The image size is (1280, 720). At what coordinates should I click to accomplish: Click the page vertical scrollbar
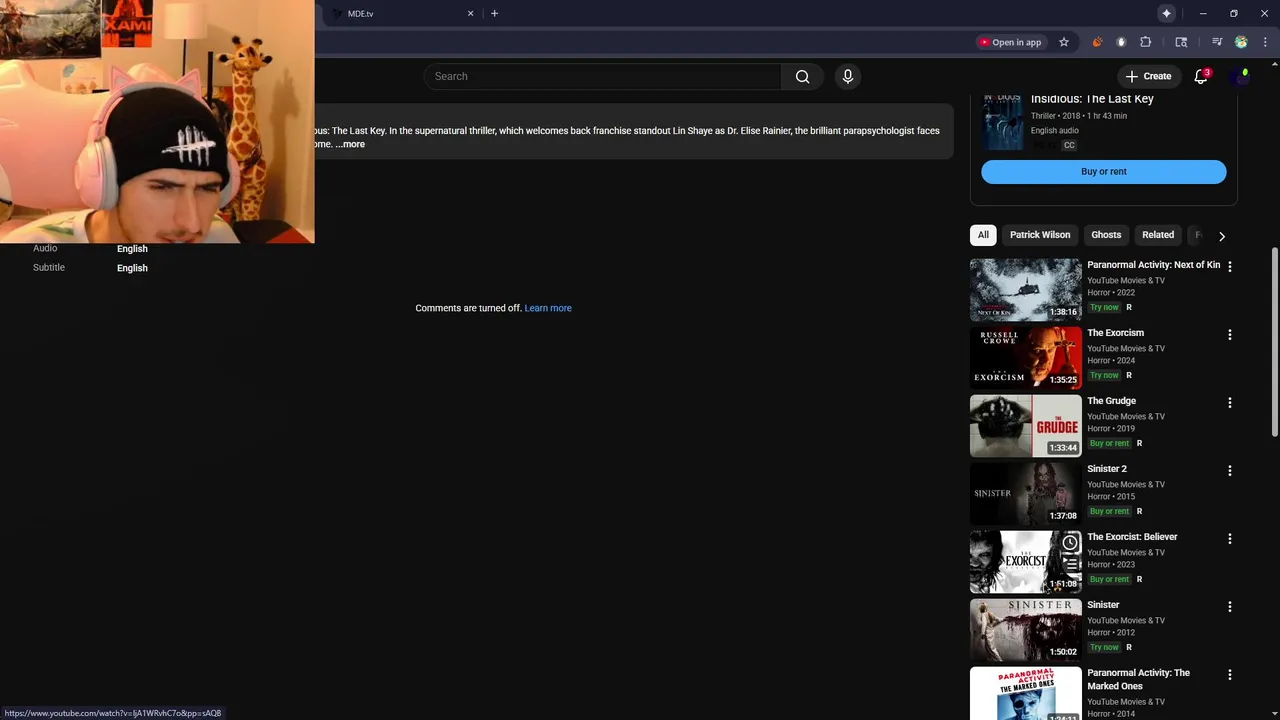click(x=1274, y=340)
